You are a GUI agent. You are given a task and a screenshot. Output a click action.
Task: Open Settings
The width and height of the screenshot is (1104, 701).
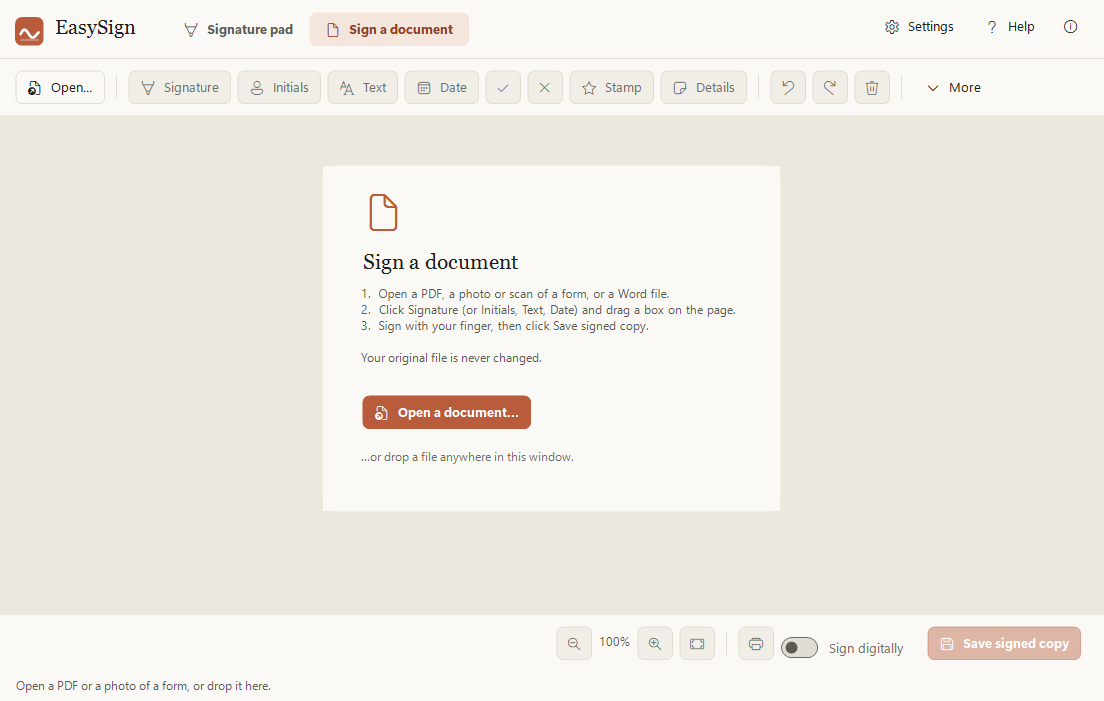point(919,27)
